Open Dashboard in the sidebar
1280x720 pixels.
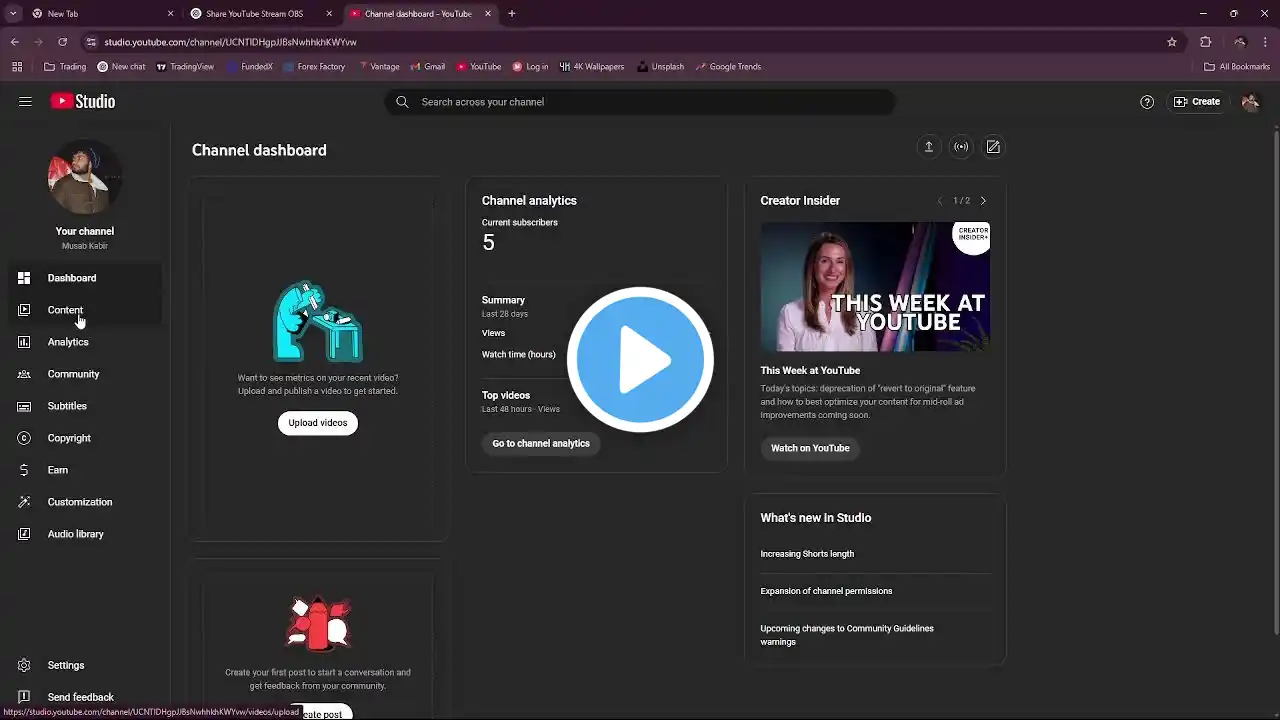click(x=85, y=278)
